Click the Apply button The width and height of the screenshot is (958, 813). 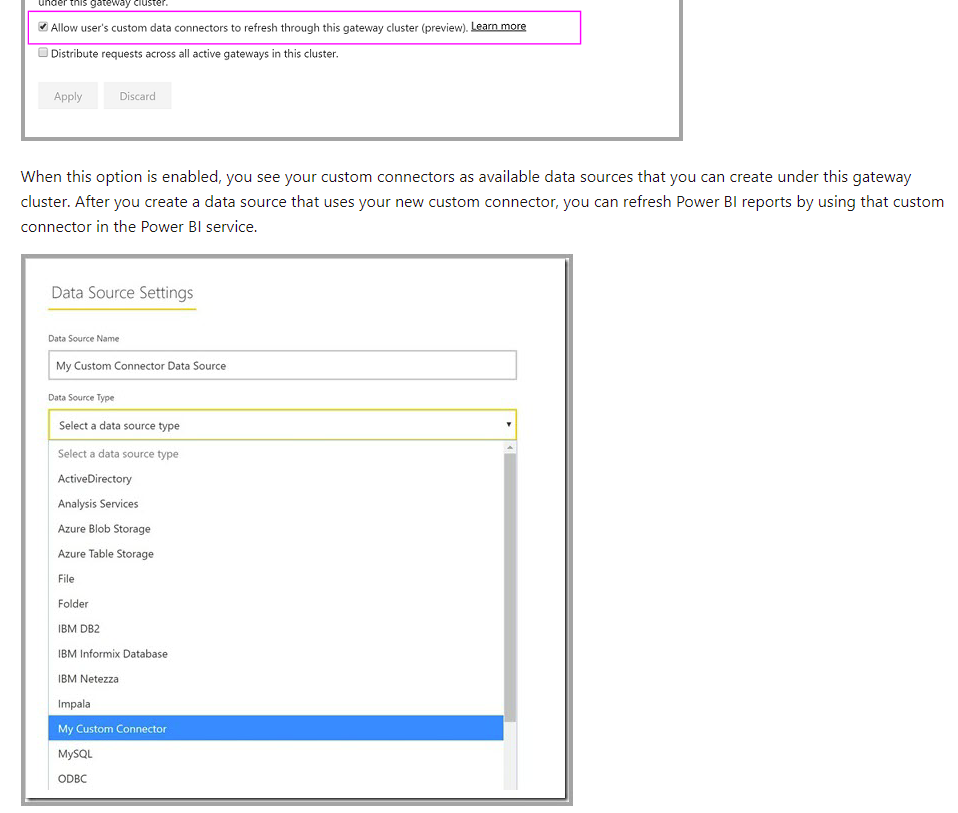68,96
